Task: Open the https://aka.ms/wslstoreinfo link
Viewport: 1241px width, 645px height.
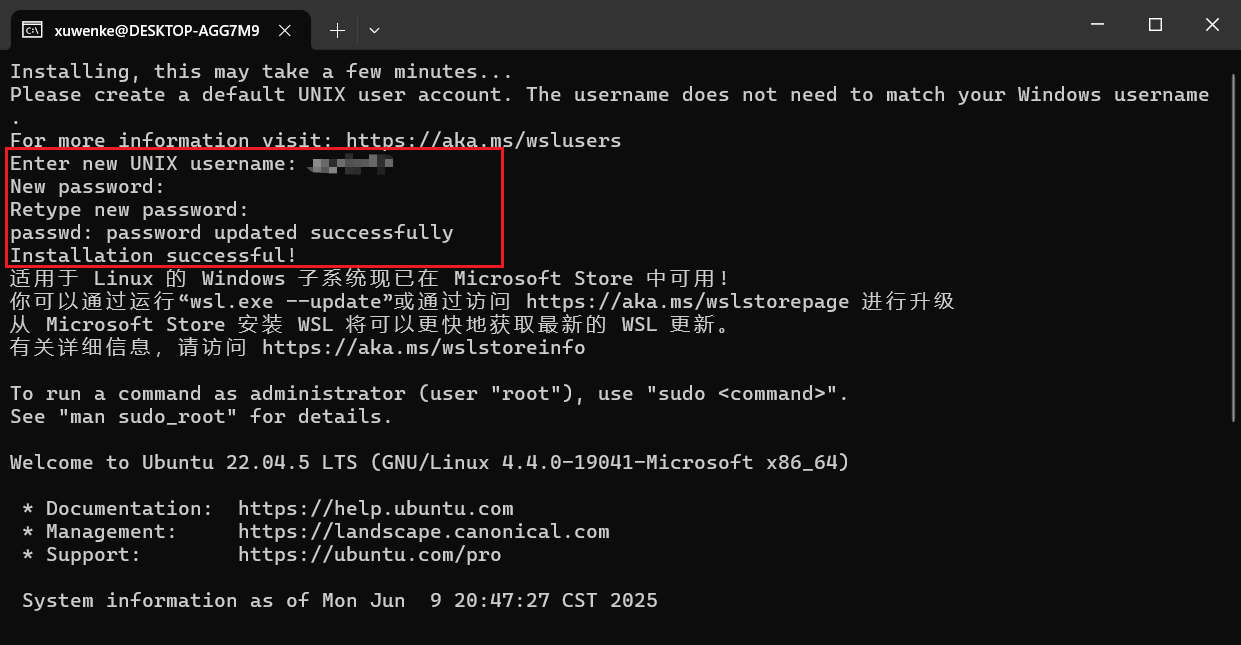Action: click(x=424, y=348)
